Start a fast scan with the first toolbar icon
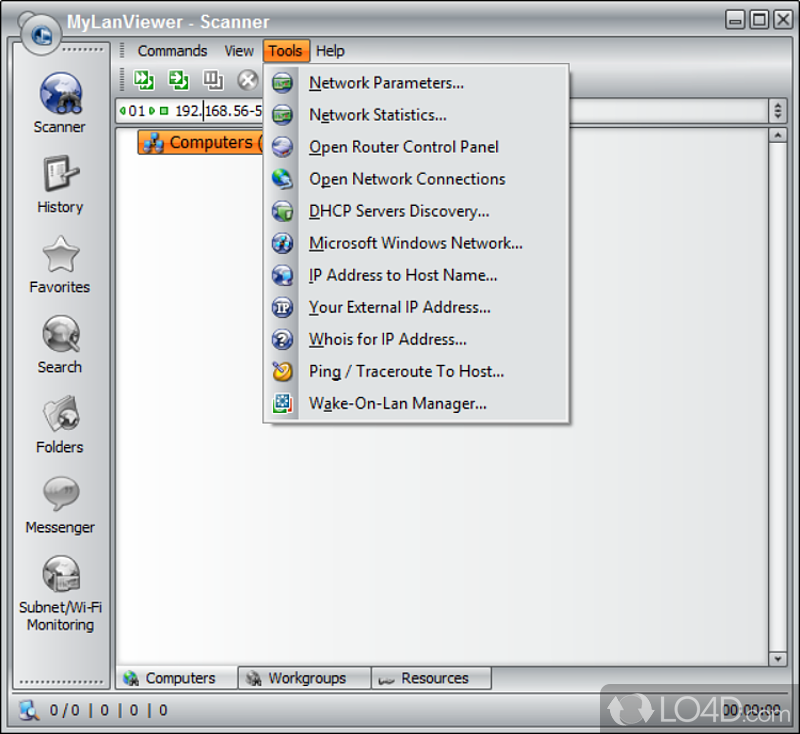 click(143, 80)
